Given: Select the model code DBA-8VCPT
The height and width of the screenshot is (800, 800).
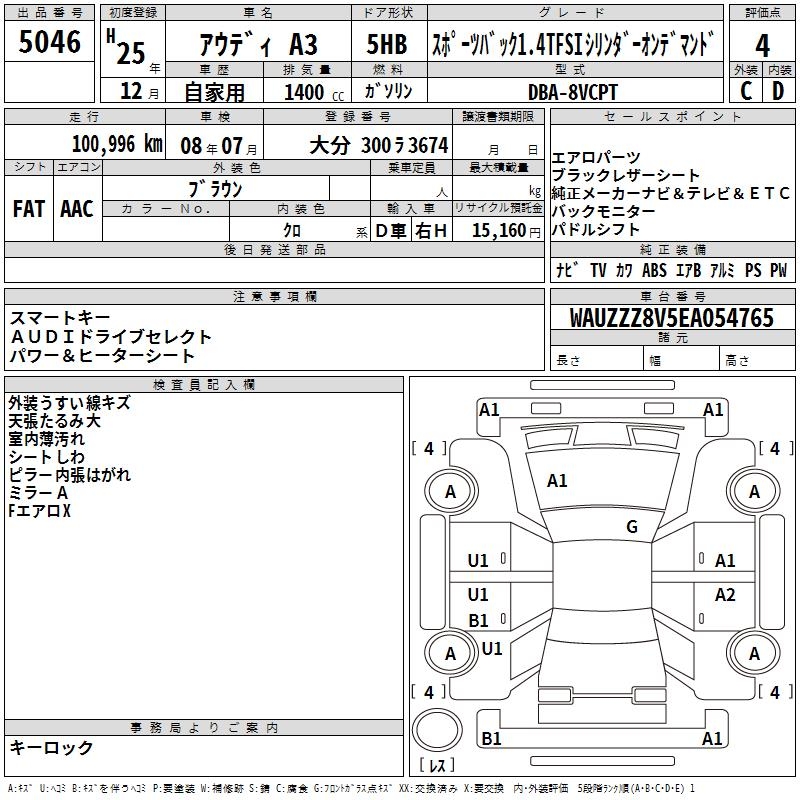Looking at the screenshot, I should [x=572, y=92].
